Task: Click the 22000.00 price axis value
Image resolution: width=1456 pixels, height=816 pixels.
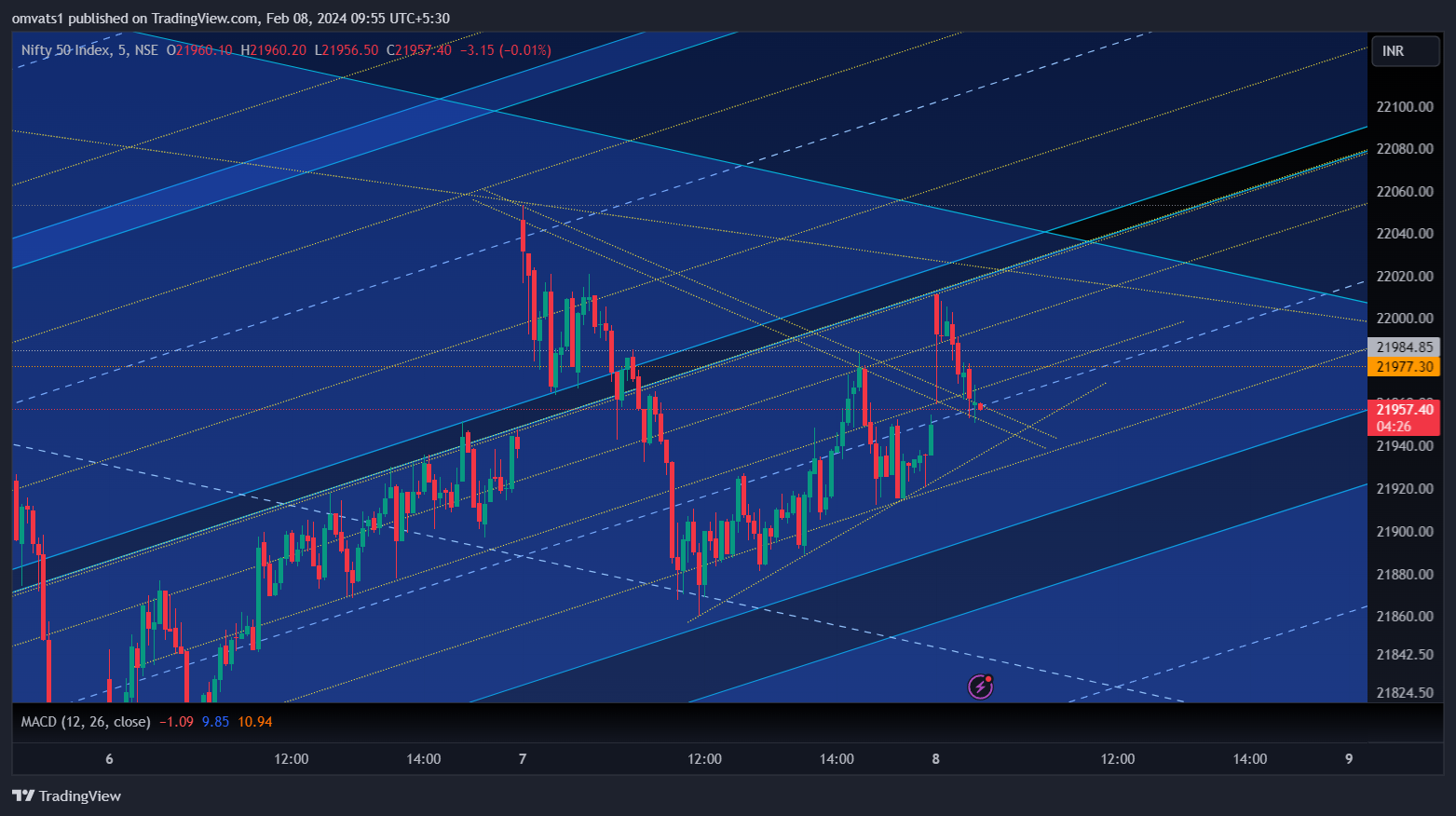Action: click(1405, 319)
